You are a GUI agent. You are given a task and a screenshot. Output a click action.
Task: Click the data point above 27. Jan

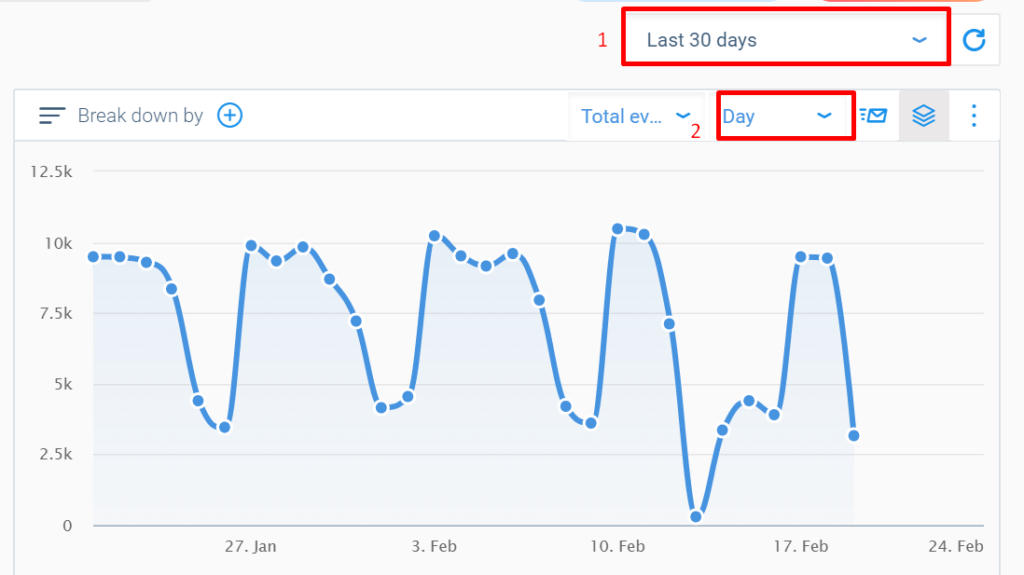click(x=251, y=246)
